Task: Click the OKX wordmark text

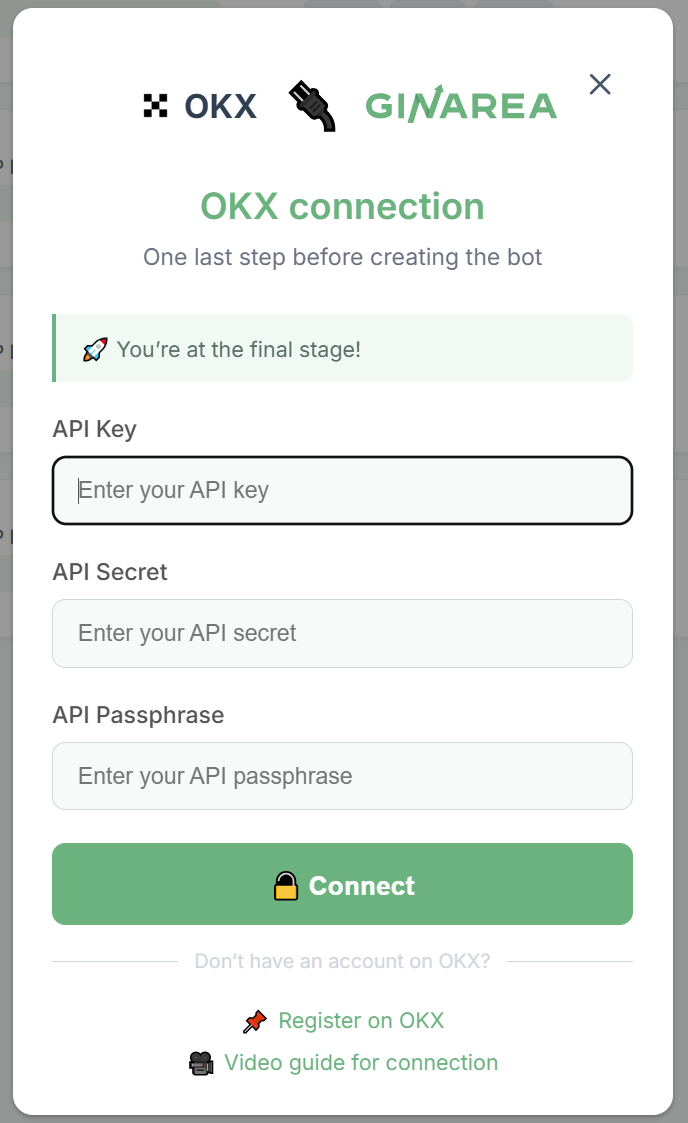Action: pyautogui.click(x=221, y=106)
